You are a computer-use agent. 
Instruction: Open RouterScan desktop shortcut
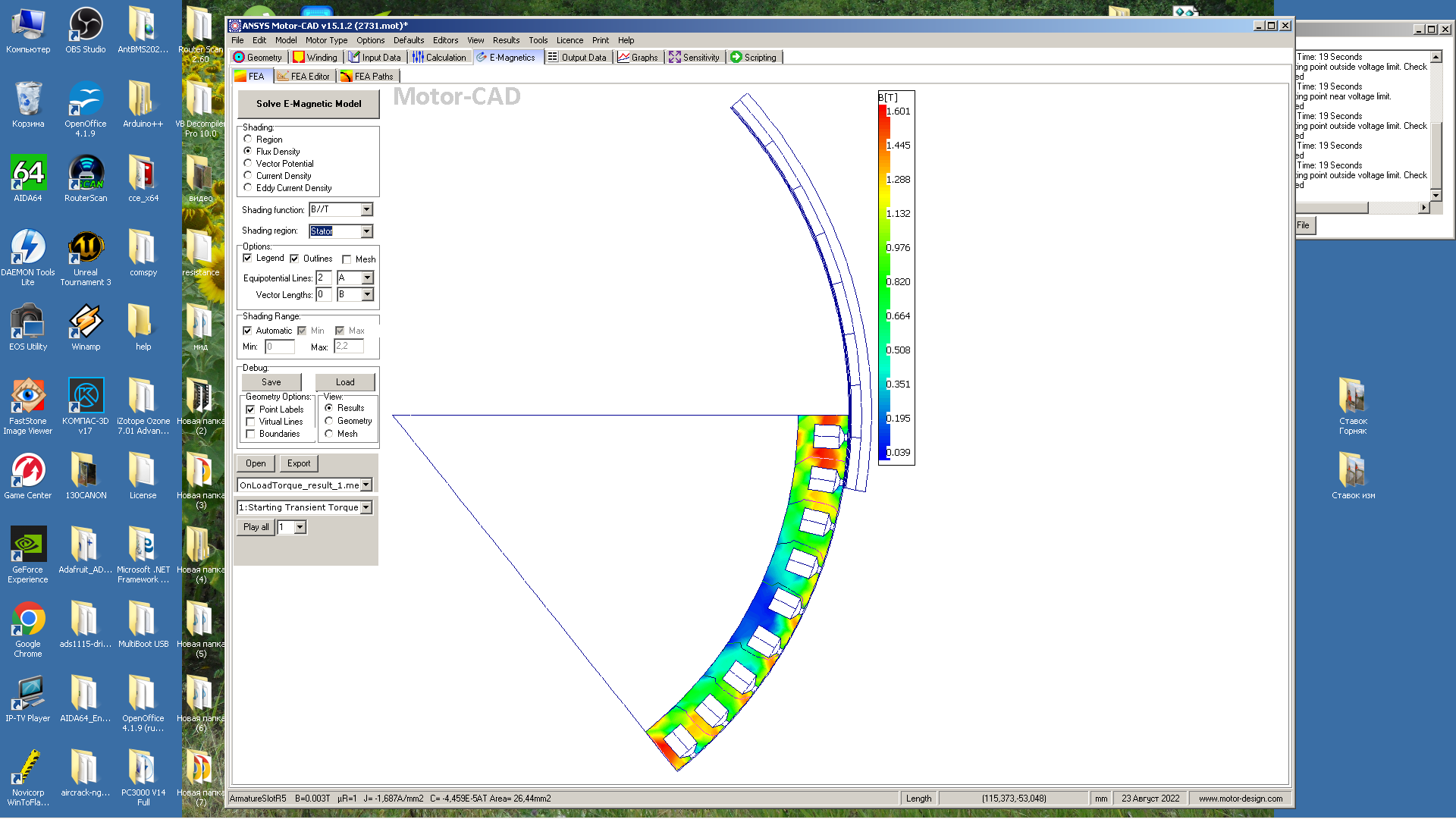(86, 179)
